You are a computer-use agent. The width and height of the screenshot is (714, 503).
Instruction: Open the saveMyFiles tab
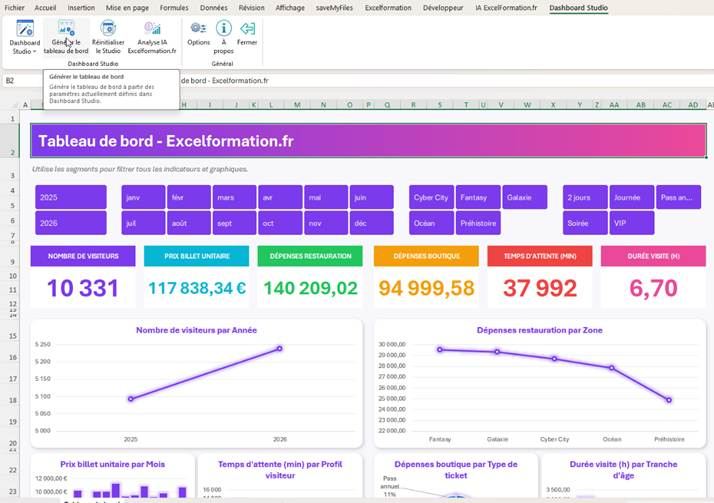coord(334,8)
